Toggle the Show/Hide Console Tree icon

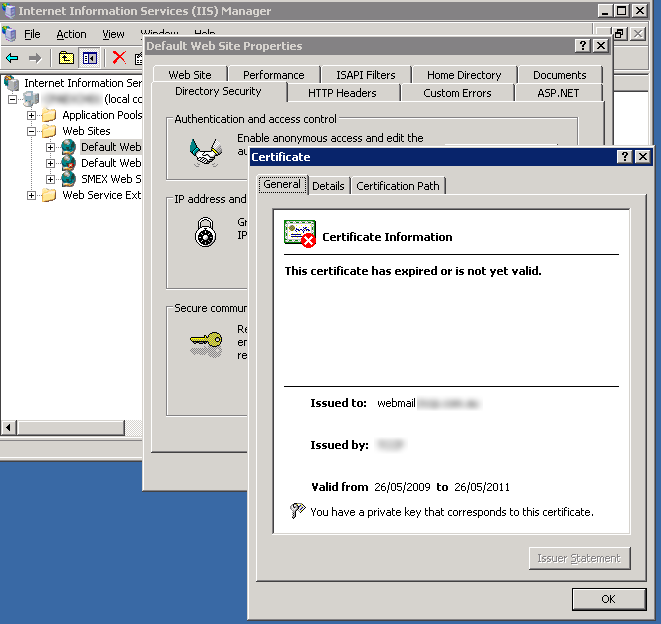click(90, 58)
